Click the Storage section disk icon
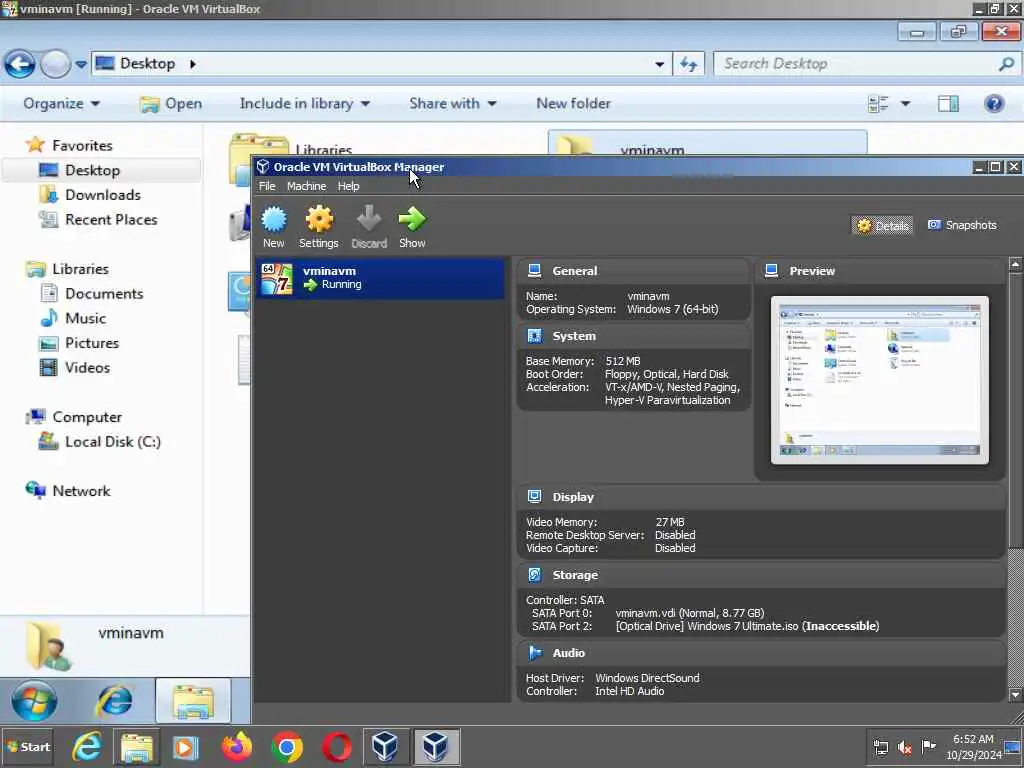The image size is (1024, 768). click(x=534, y=575)
